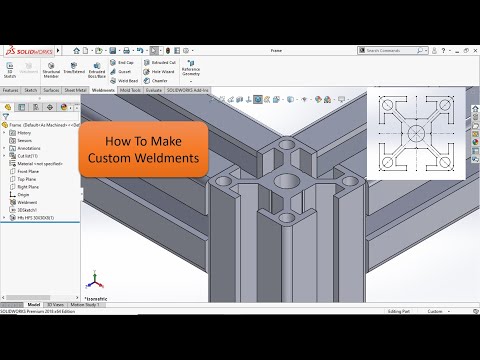Insert a Gusset feature
The width and height of the screenshot is (480, 360).
pyautogui.click(x=121, y=72)
